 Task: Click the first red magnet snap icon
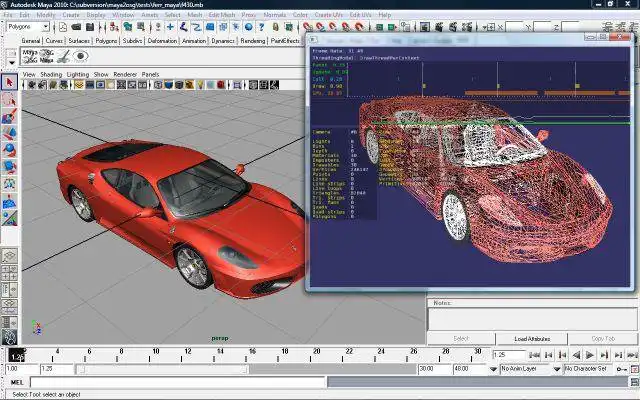pyautogui.click(x=308, y=27)
